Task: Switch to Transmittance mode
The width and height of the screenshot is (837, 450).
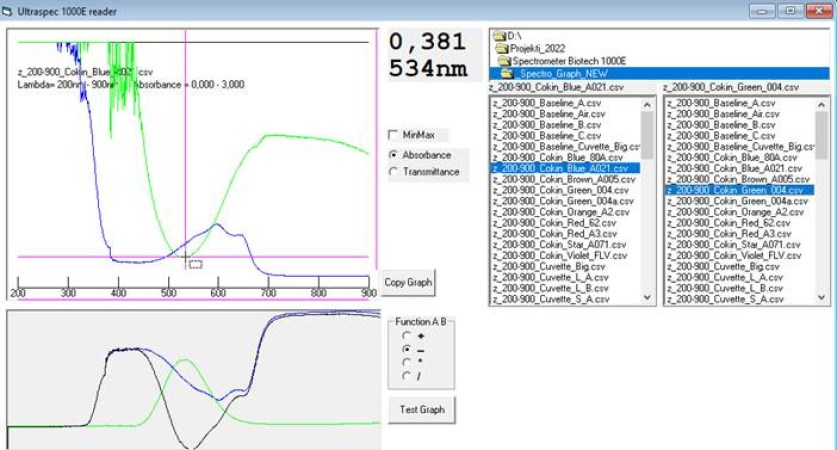Action: tap(393, 172)
